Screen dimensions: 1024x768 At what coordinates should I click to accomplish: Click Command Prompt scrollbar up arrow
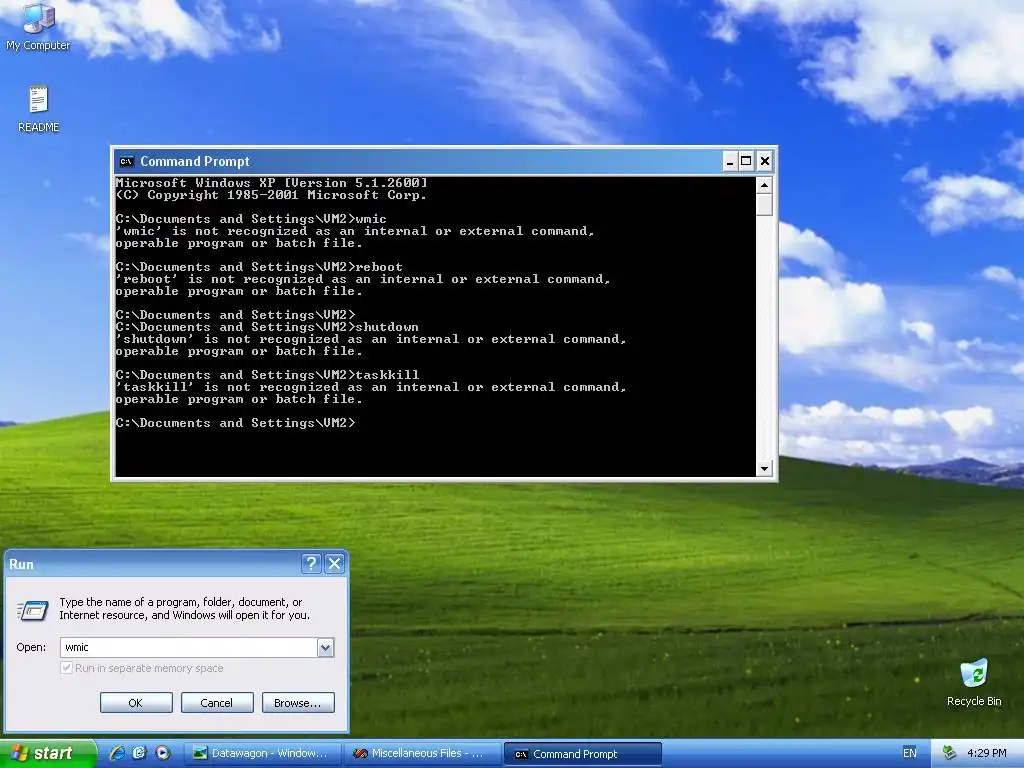coord(764,185)
